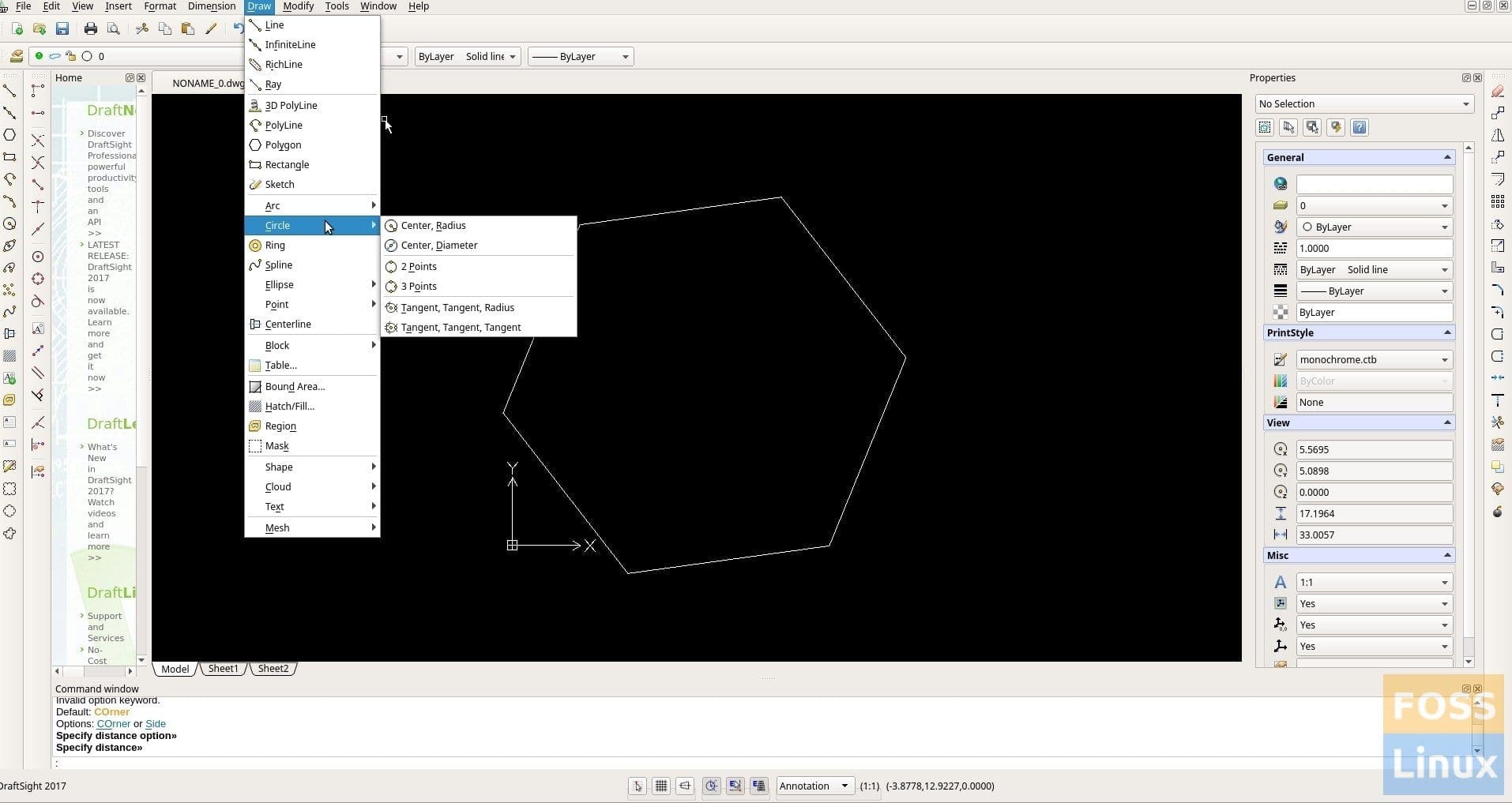Viewport: 1512px width, 803px height.
Task: Click the Eraser icon in right toolbar
Action: click(x=1497, y=92)
